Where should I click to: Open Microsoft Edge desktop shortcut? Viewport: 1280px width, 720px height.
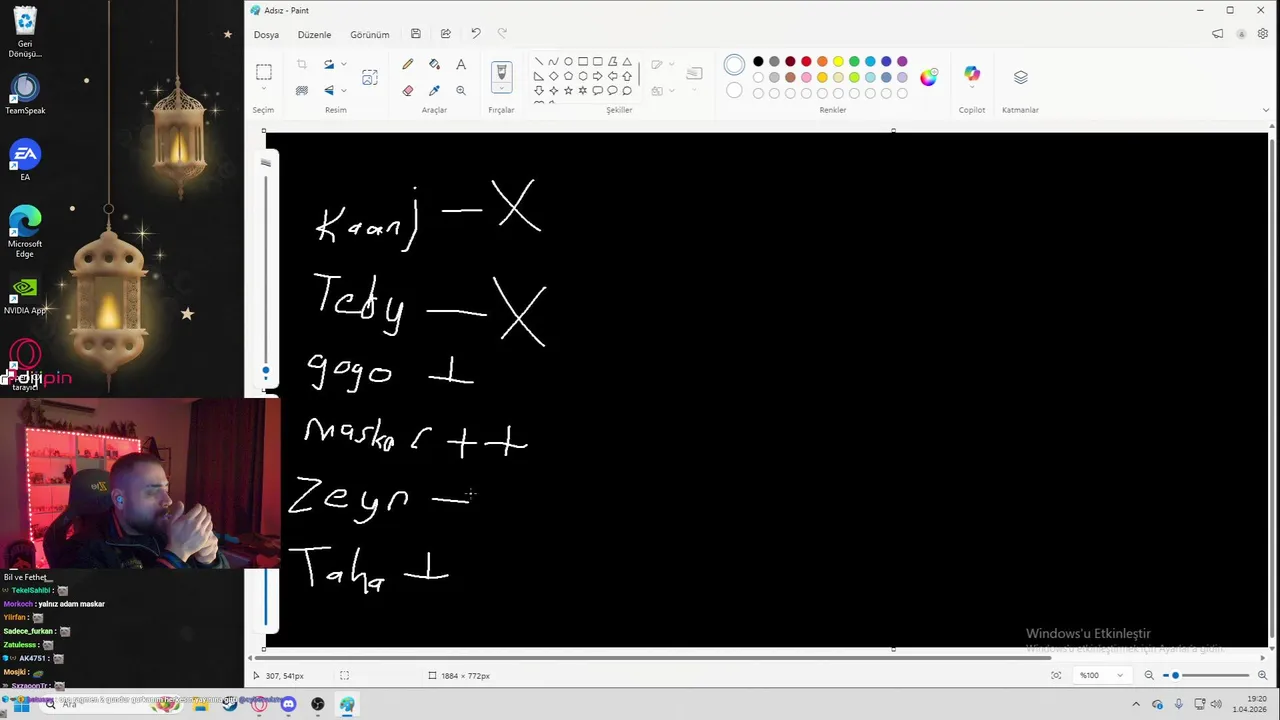click(25, 232)
